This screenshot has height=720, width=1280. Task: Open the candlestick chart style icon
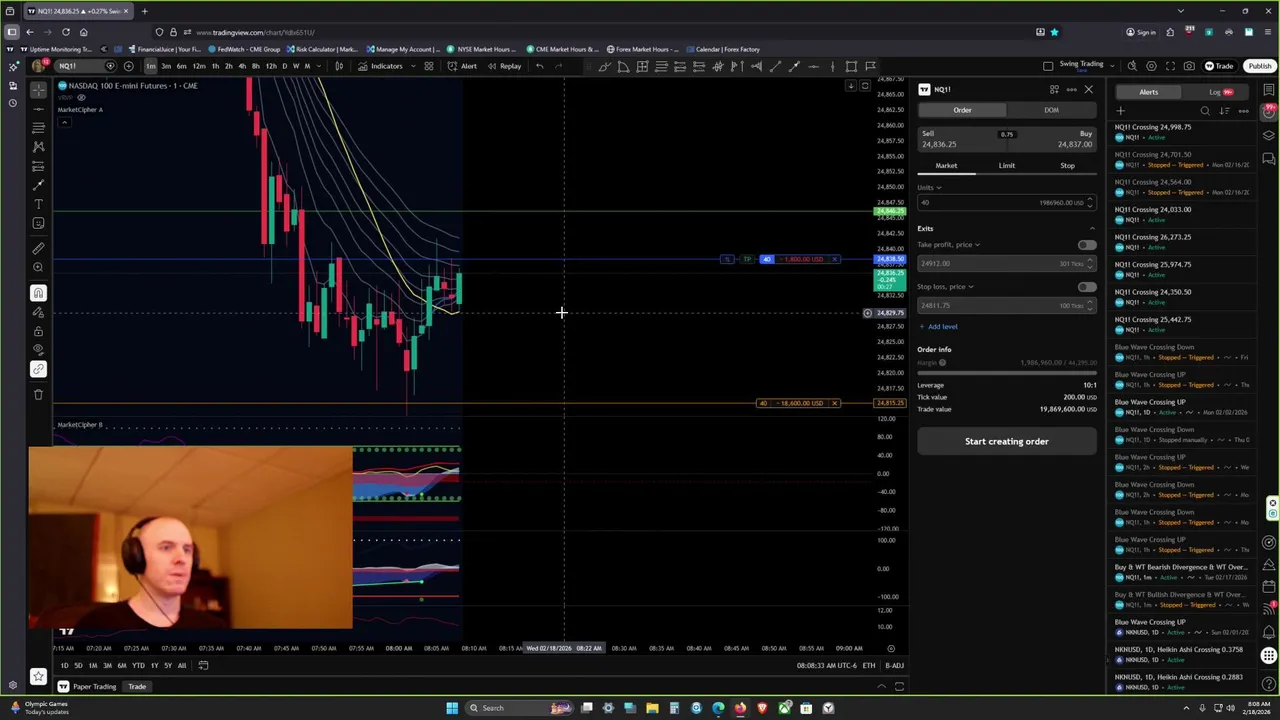(339, 66)
